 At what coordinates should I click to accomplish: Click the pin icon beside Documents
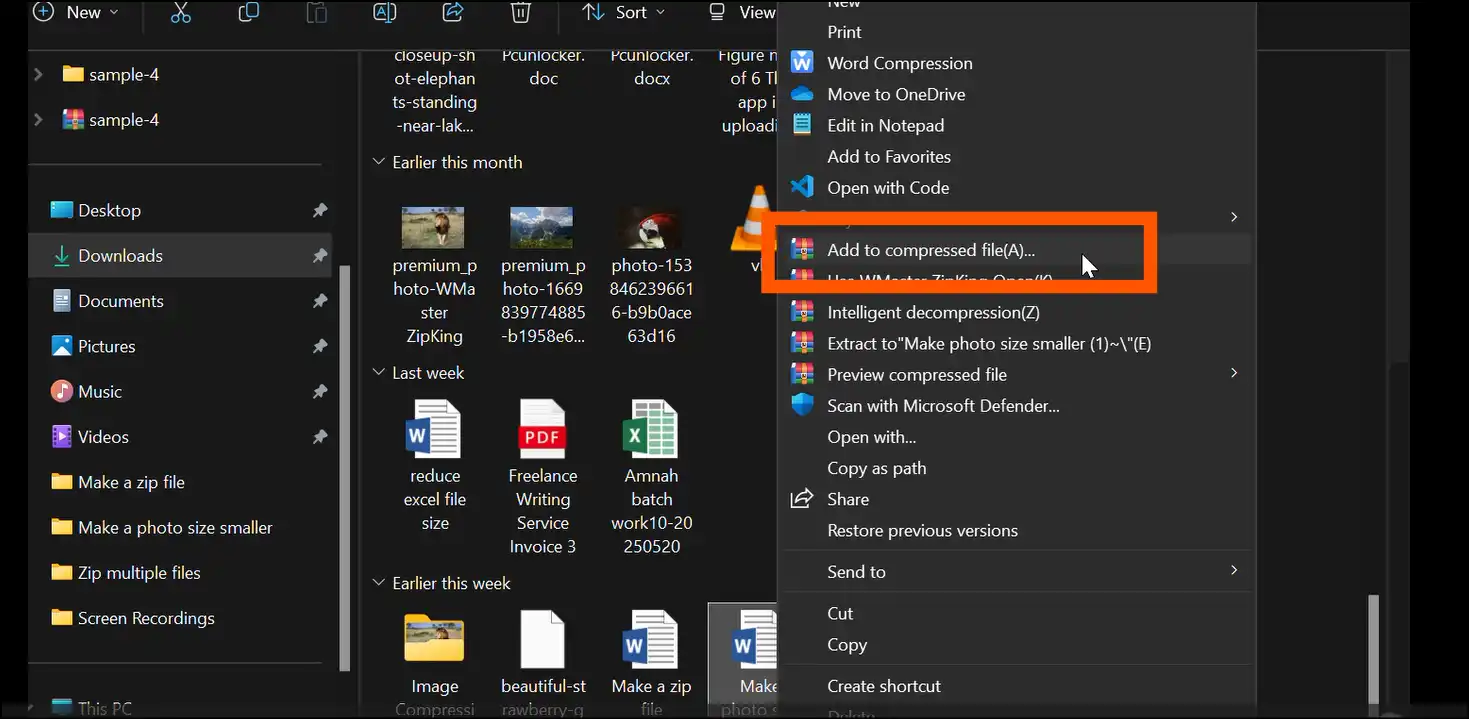[x=319, y=301]
